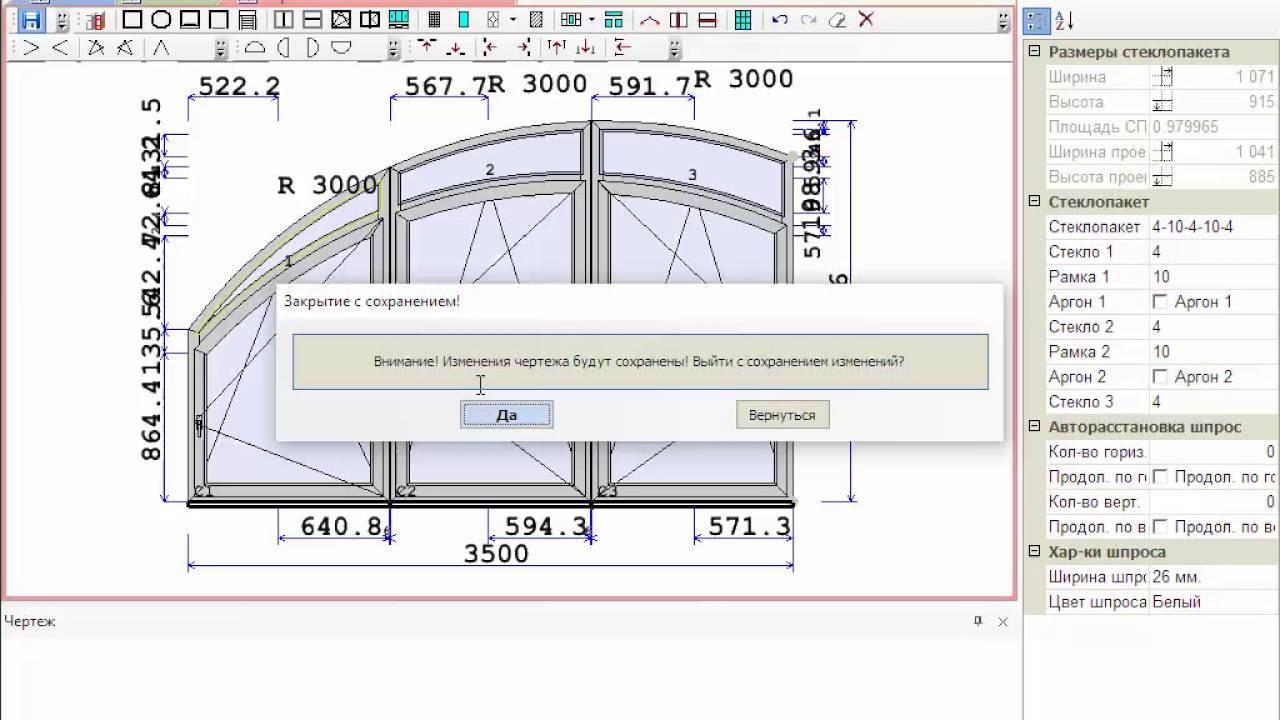
Task: Select the bottom half-circle bowl shape
Action: click(342, 47)
